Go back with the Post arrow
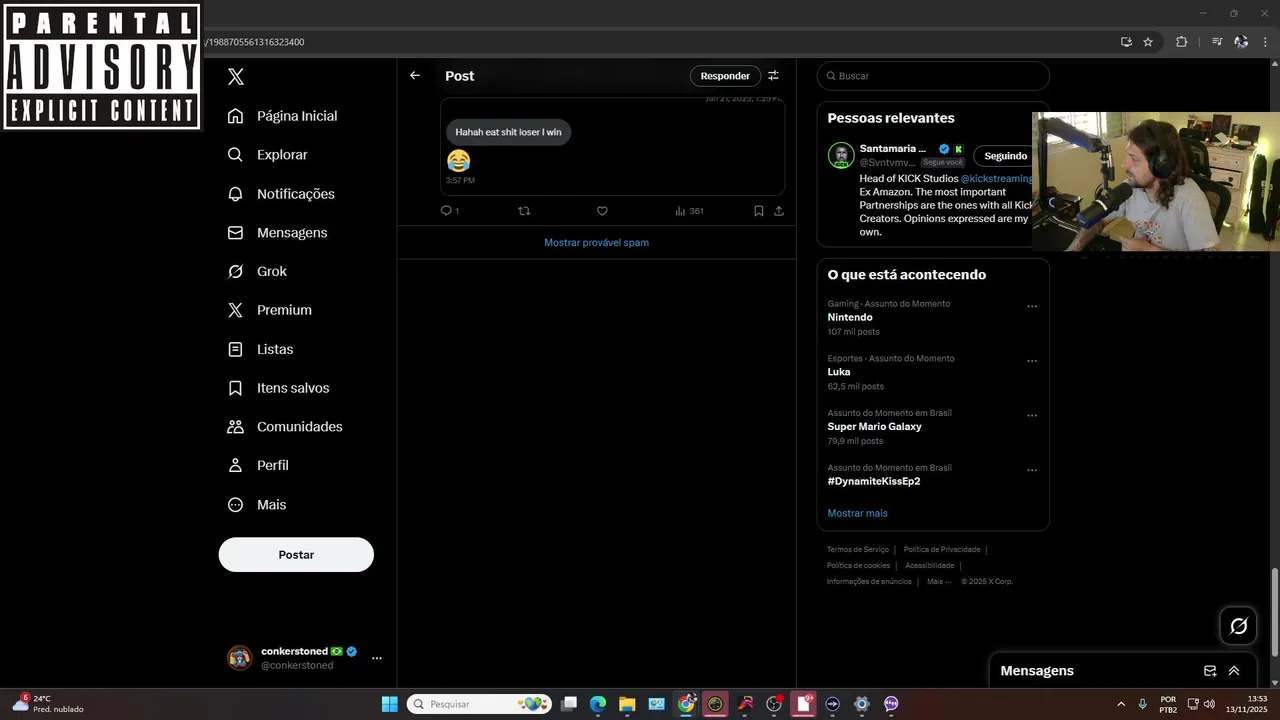The image size is (1280, 720). tap(415, 76)
